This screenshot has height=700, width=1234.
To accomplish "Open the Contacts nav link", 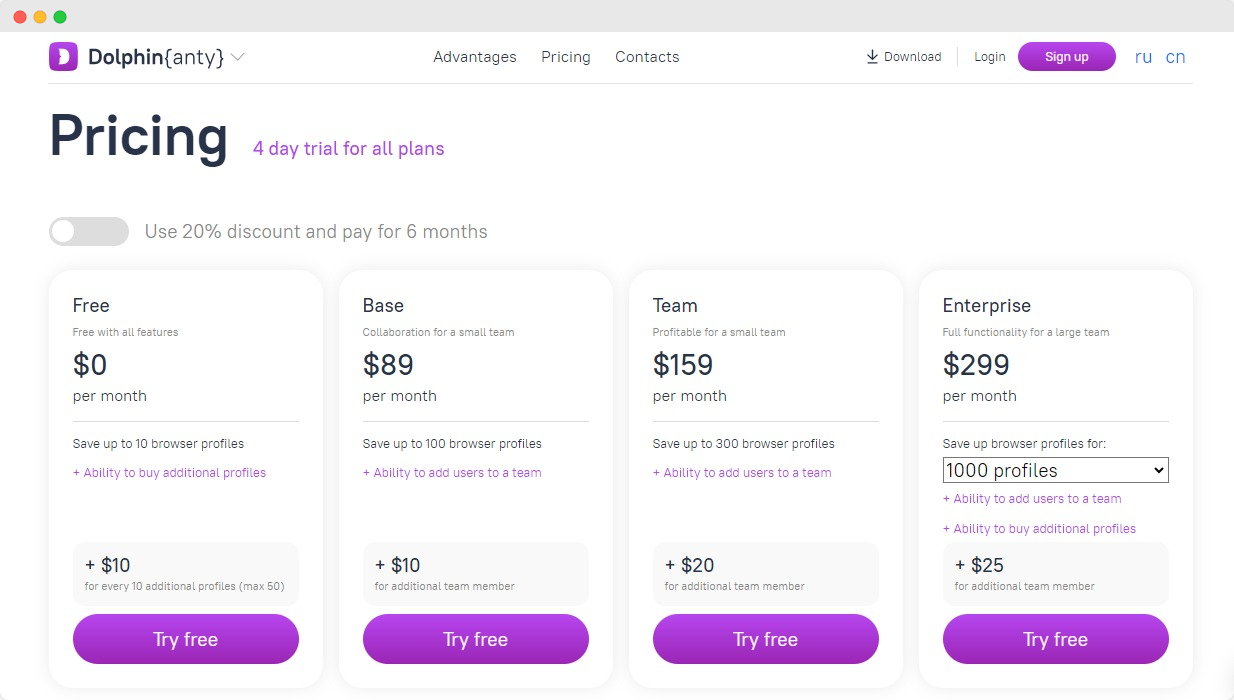I will [x=647, y=57].
